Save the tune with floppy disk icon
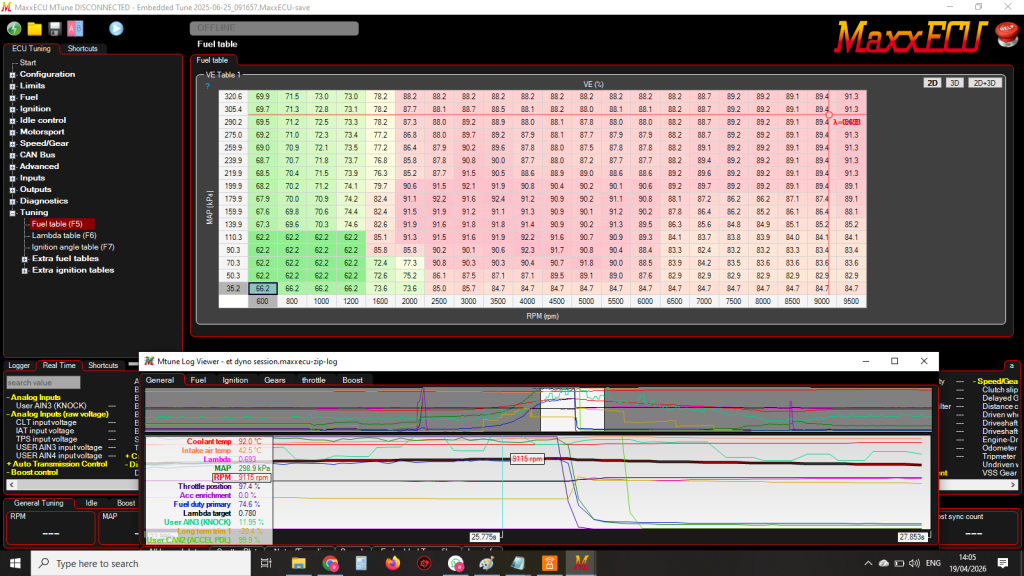Image resolution: width=1024 pixels, height=576 pixels. 55,28
